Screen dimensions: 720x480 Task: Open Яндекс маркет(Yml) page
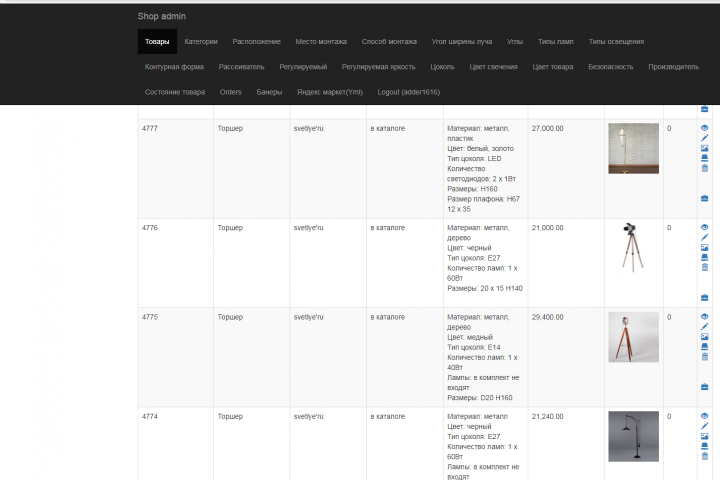(330, 92)
